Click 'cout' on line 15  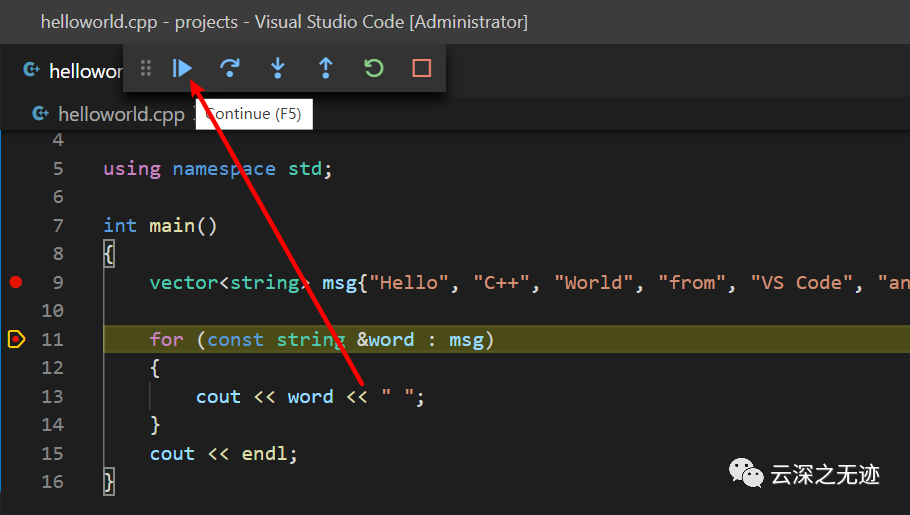[172, 453]
